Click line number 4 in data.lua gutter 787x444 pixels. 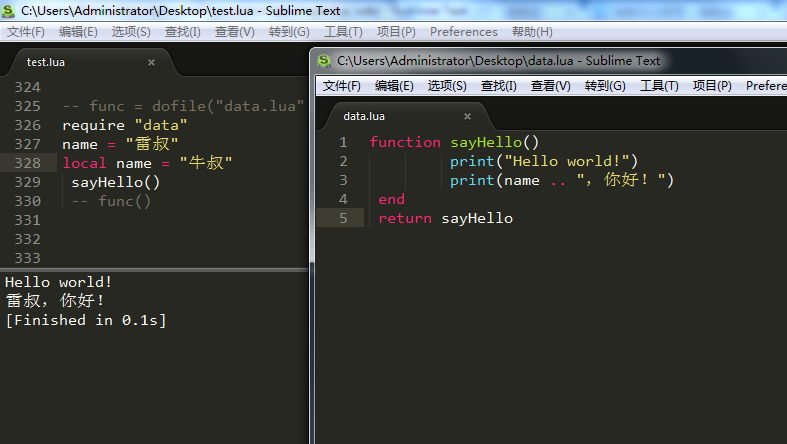click(x=343, y=200)
